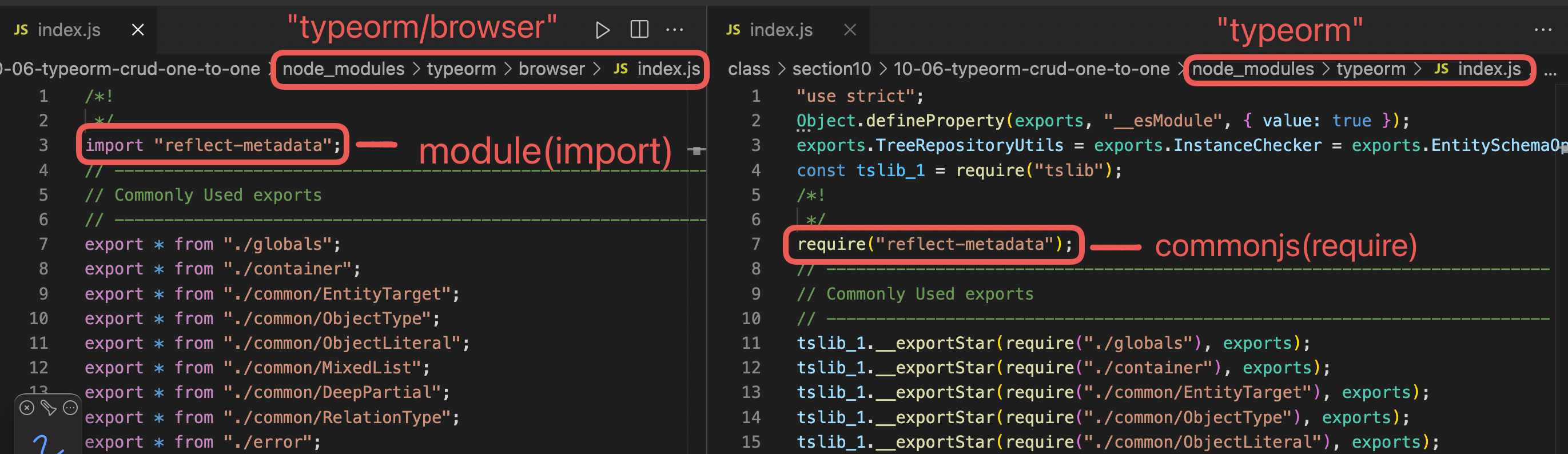Close the left index.js tab

pos(138,30)
